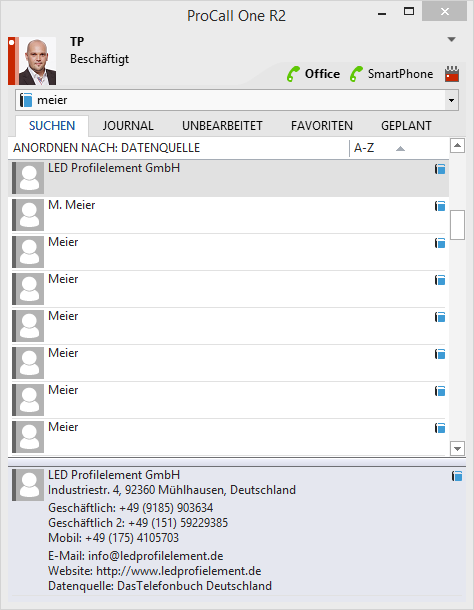Click the green SmartPhone line icon
Image resolution: width=474 pixels, height=610 pixels.
pos(356,74)
